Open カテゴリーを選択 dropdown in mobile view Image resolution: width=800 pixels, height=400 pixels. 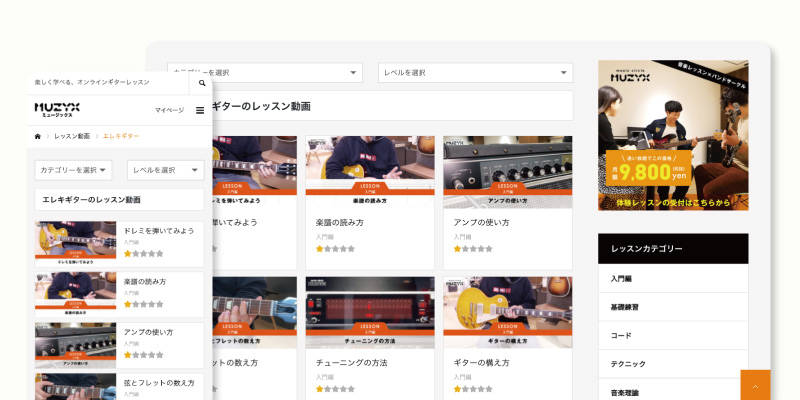pyautogui.click(x=73, y=170)
